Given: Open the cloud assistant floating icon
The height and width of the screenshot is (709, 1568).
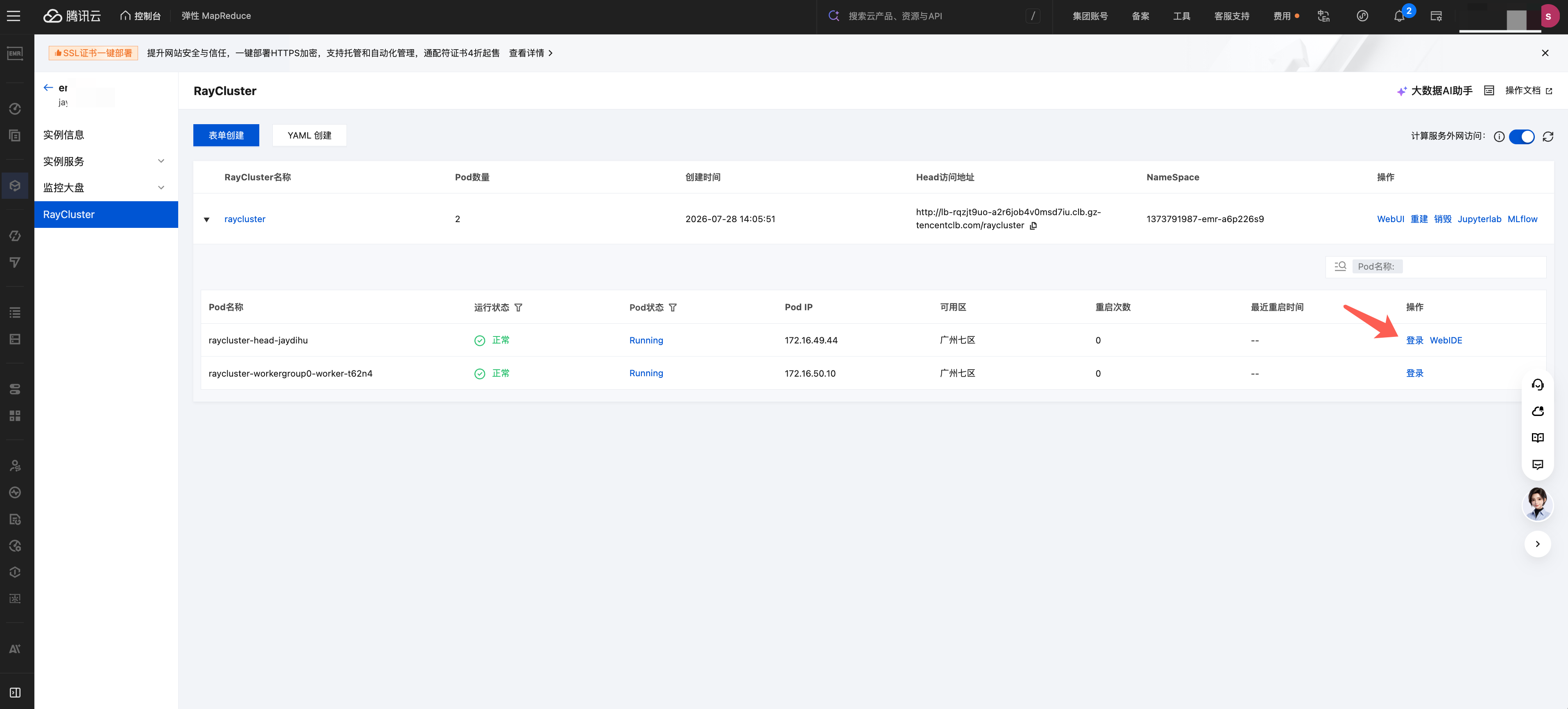Looking at the screenshot, I should (1538, 411).
